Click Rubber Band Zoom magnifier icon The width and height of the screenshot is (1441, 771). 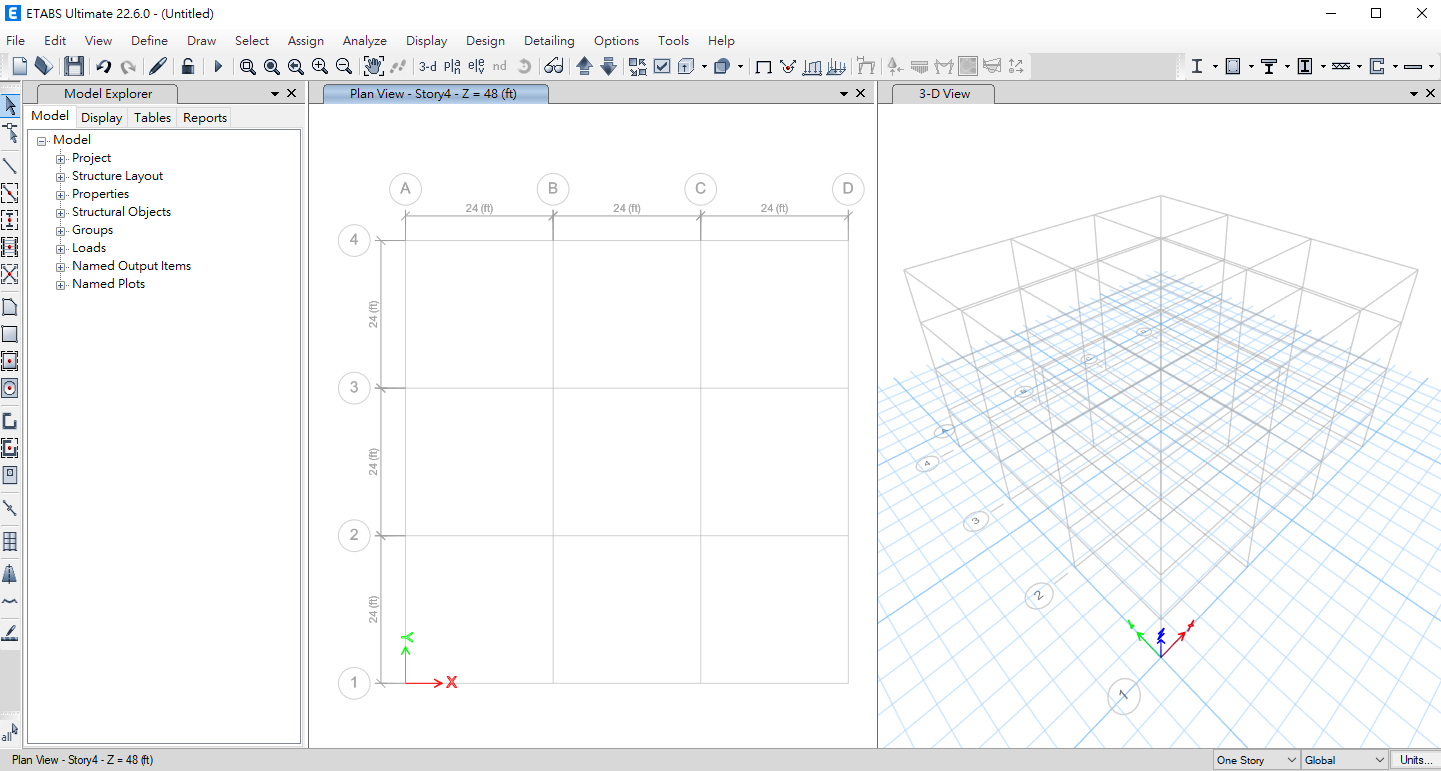tap(248, 66)
